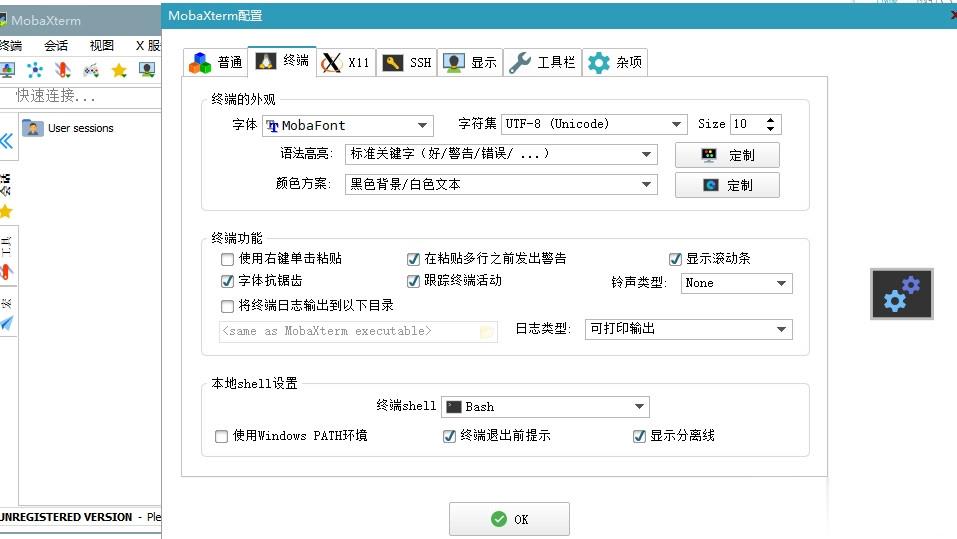Image resolution: width=957 pixels, height=539 pixels.
Task: Toggle 显示滚动条 checkbox
Action: (675, 259)
